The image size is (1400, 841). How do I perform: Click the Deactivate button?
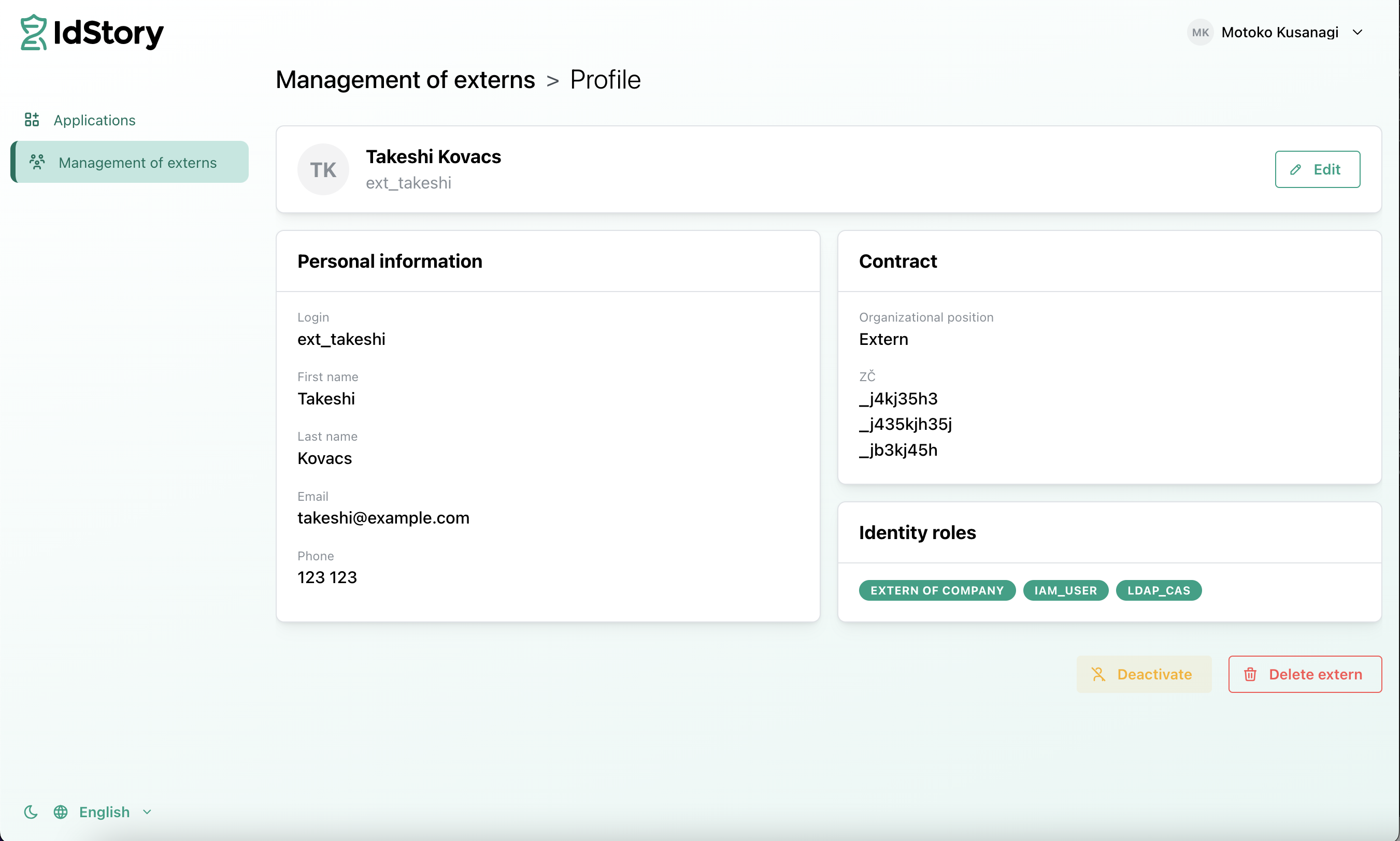pos(1144,674)
